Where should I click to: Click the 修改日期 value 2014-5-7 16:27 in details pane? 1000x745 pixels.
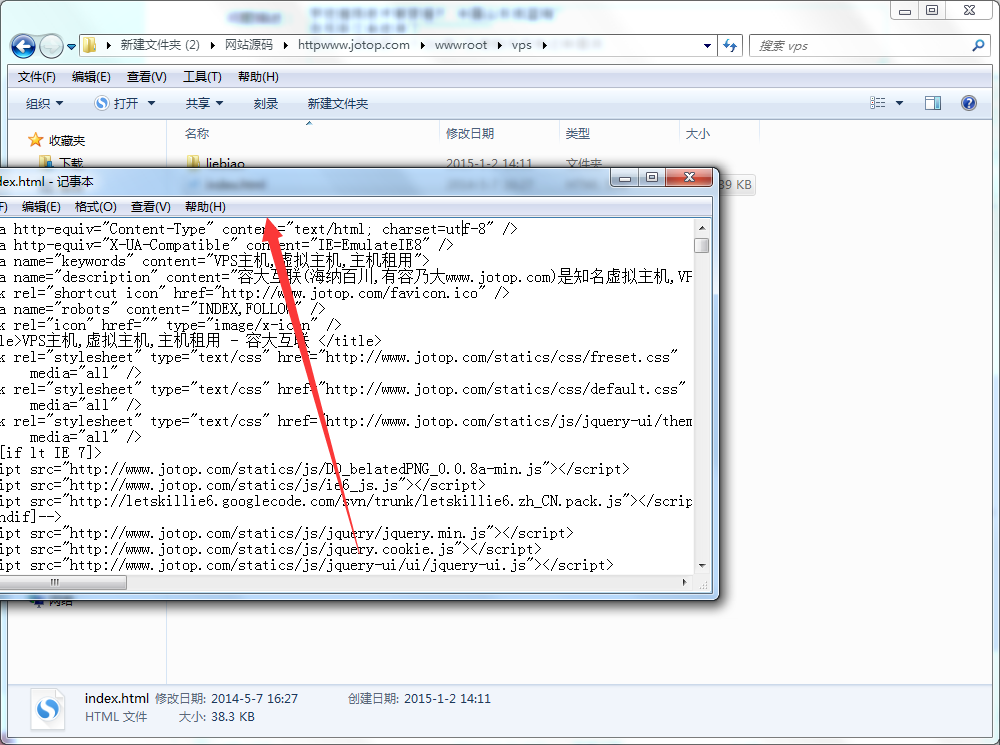click(254, 698)
